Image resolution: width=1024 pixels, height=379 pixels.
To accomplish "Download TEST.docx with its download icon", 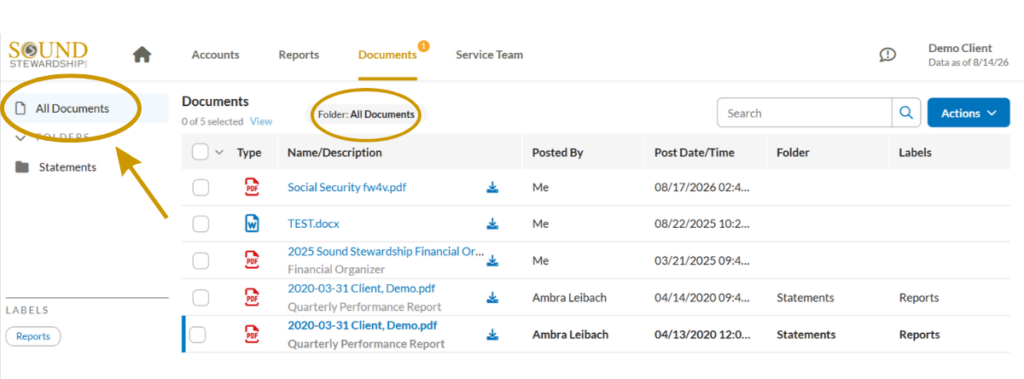I will (492, 224).
